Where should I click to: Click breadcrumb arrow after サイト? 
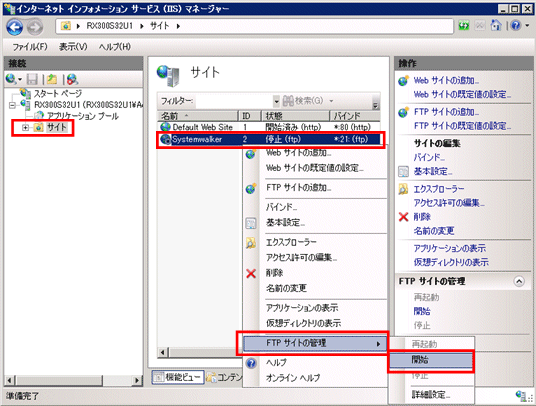178,26
